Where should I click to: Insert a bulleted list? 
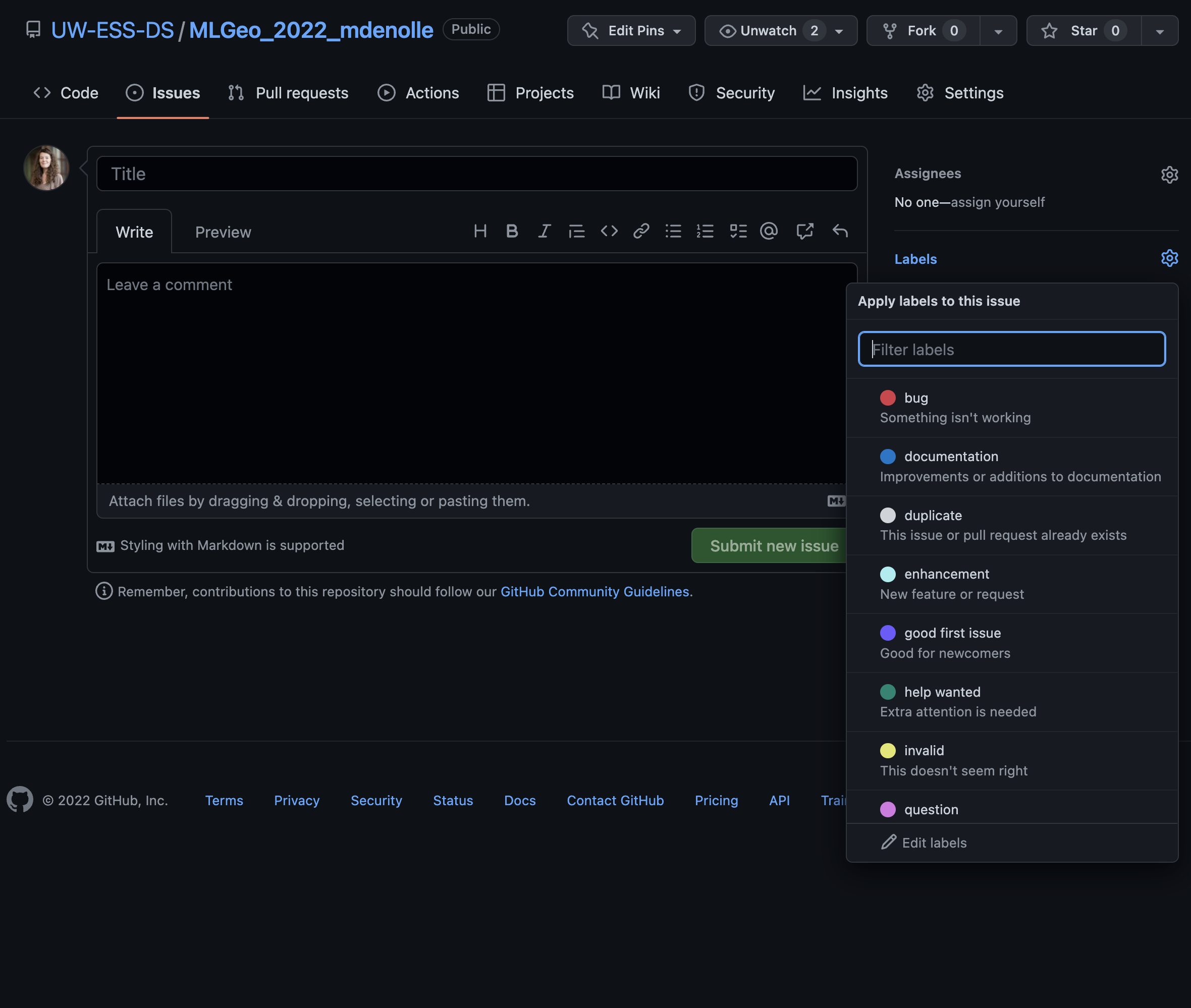coord(673,231)
